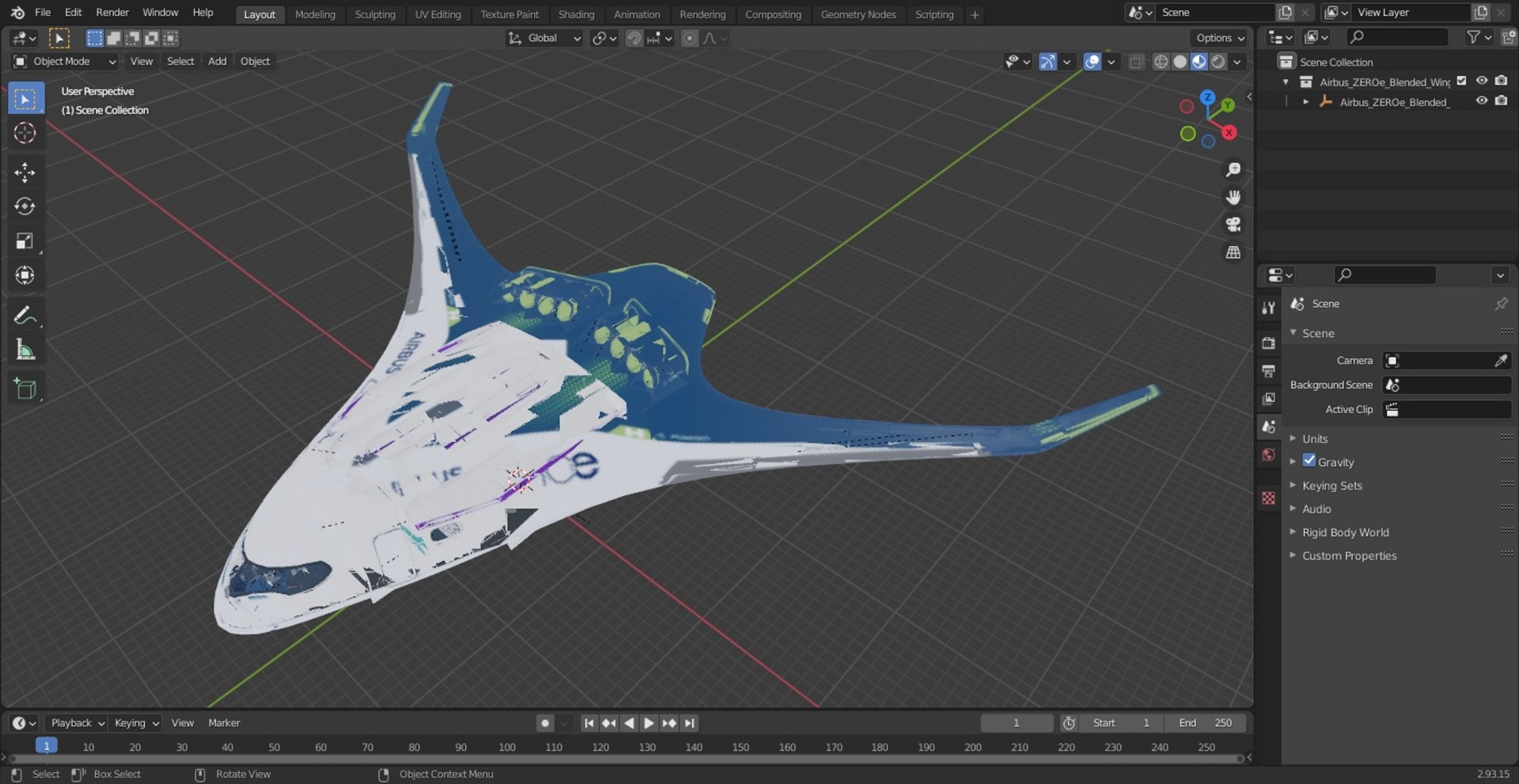Image resolution: width=1519 pixels, height=784 pixels.
Task: Disable Airbus collection in renders
Action: click(x=1501, y=81)
